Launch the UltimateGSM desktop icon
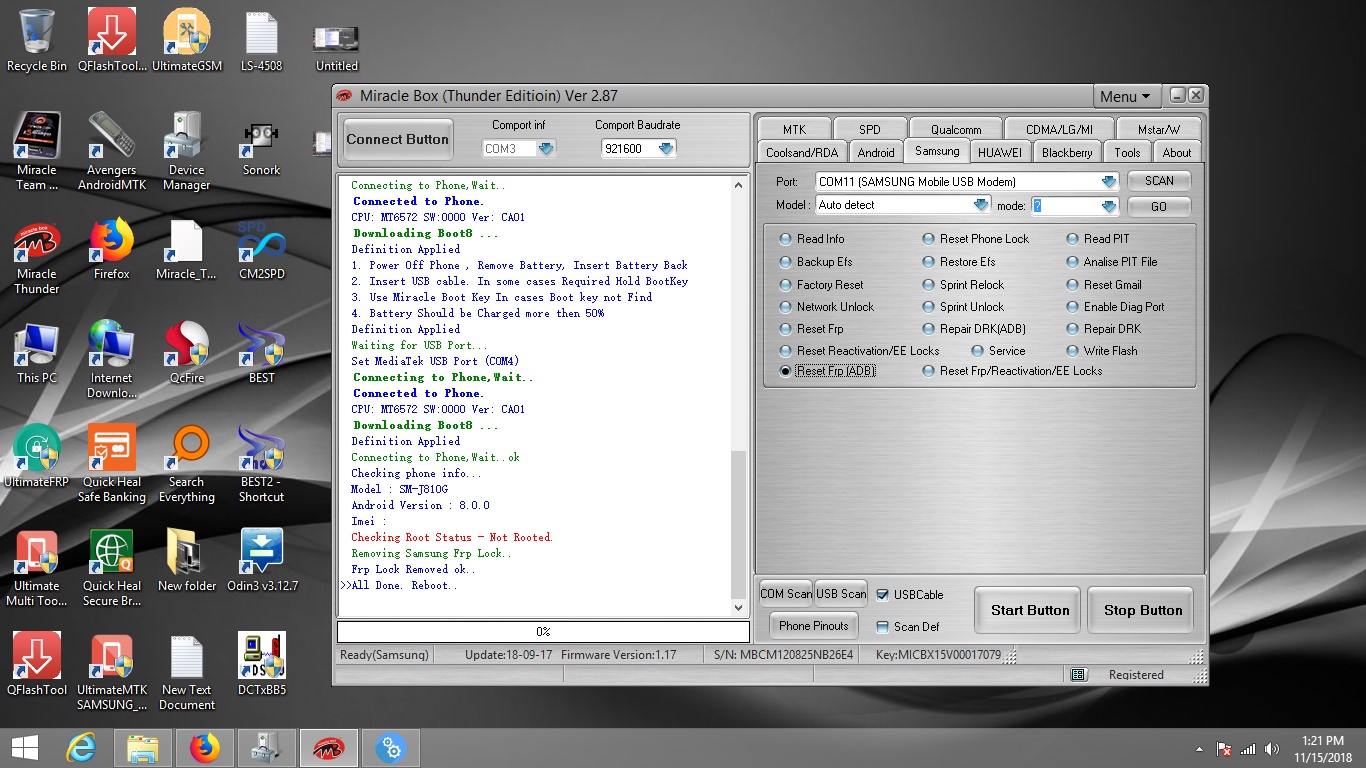Screen dimensions: 1366x768 187,40
